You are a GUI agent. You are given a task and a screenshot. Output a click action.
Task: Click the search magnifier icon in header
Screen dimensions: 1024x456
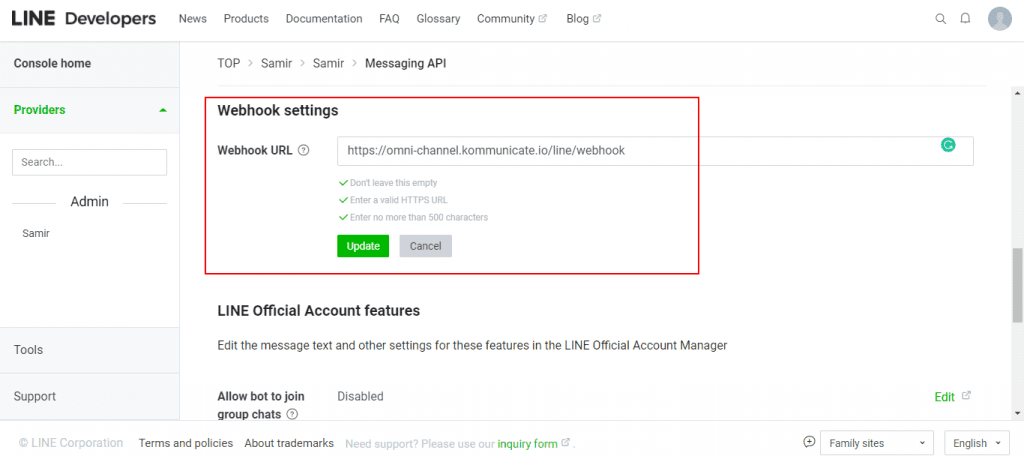coord(940,19)
